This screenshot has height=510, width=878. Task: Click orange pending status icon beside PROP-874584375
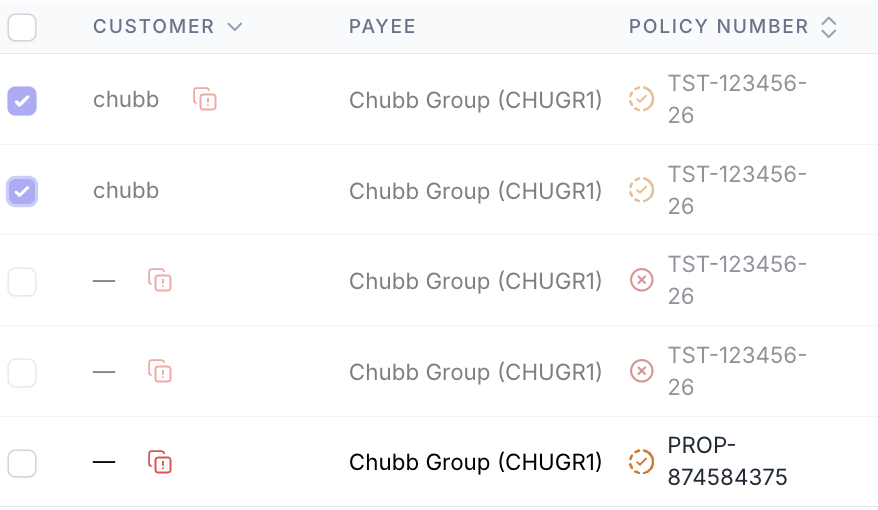641,462
